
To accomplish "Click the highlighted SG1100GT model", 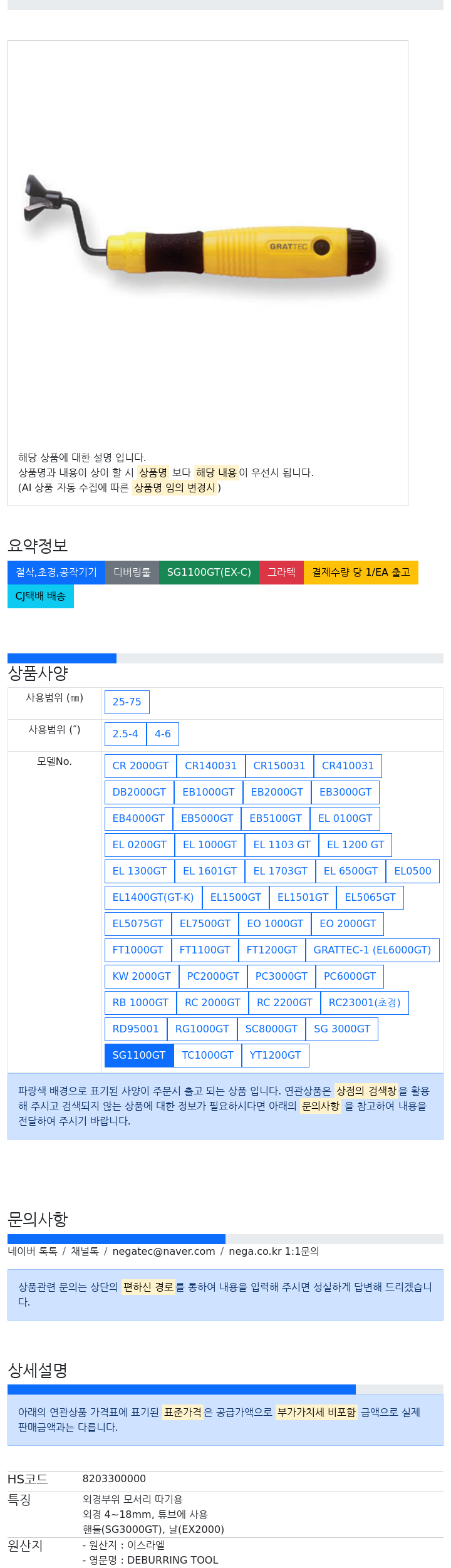I will 139,1056.
